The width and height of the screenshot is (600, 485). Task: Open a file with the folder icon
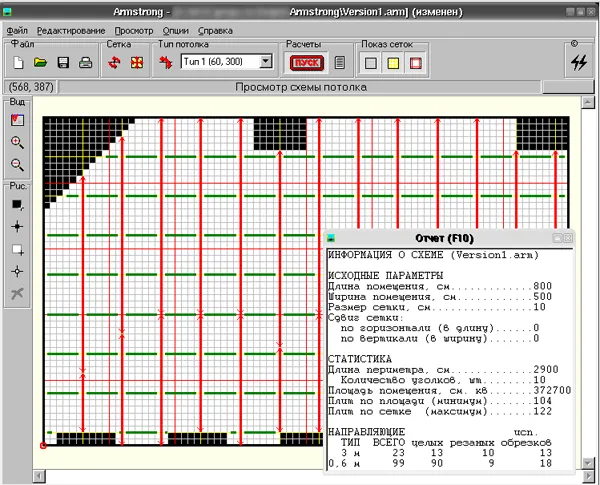coord(40,62)
